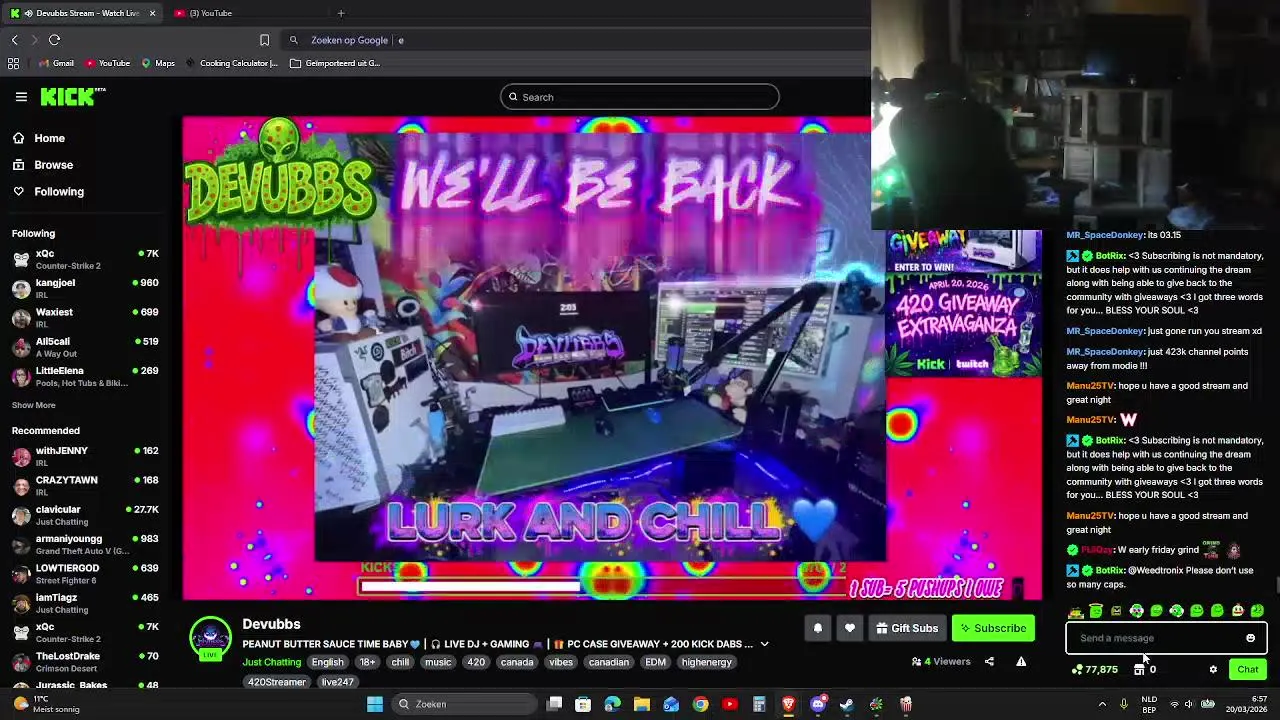This screenshot has height=720, width=1280.
Task: Click the Just Chatting category link
Action: point(271,662)
